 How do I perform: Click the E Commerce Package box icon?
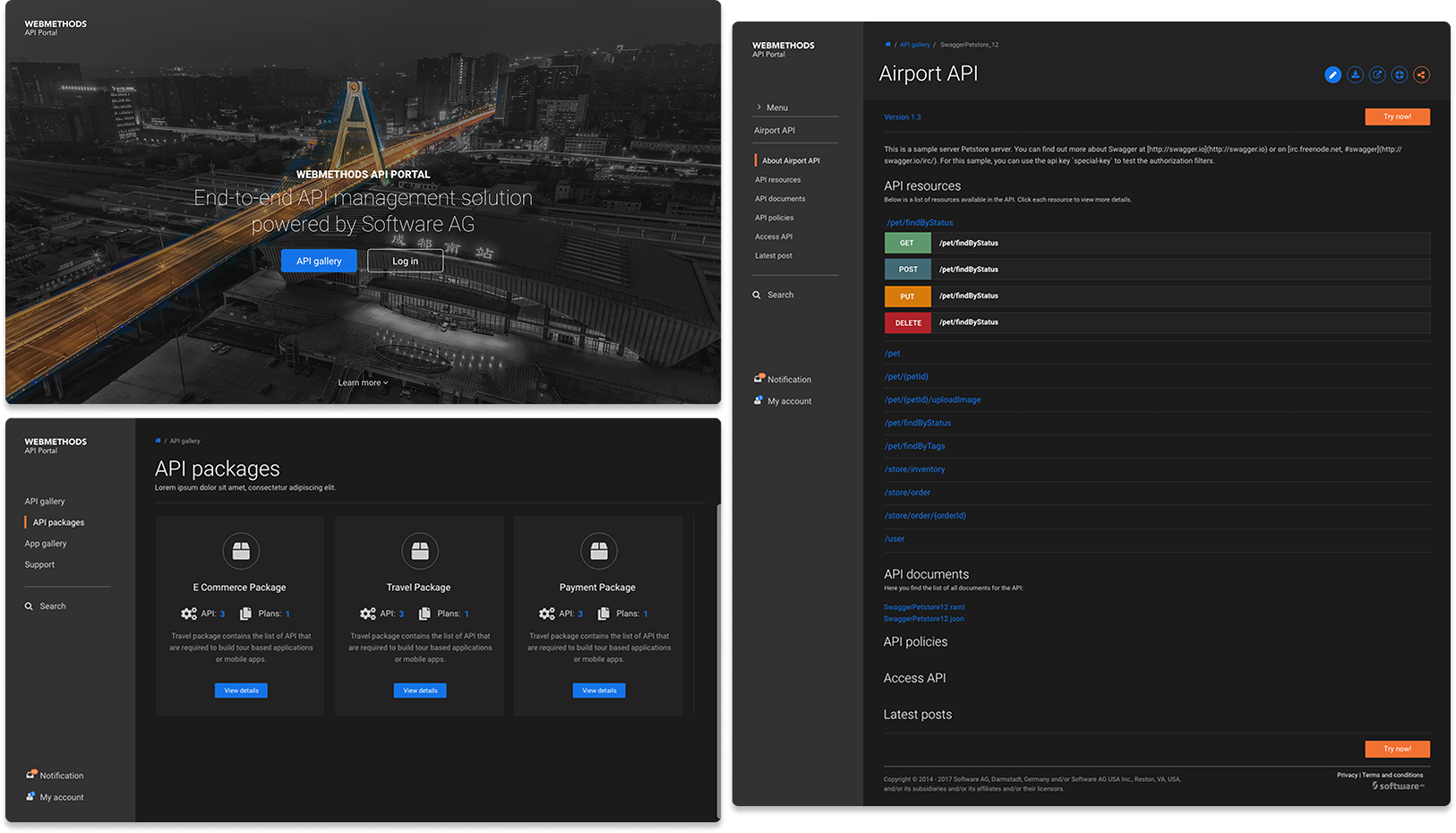(241, 551)
